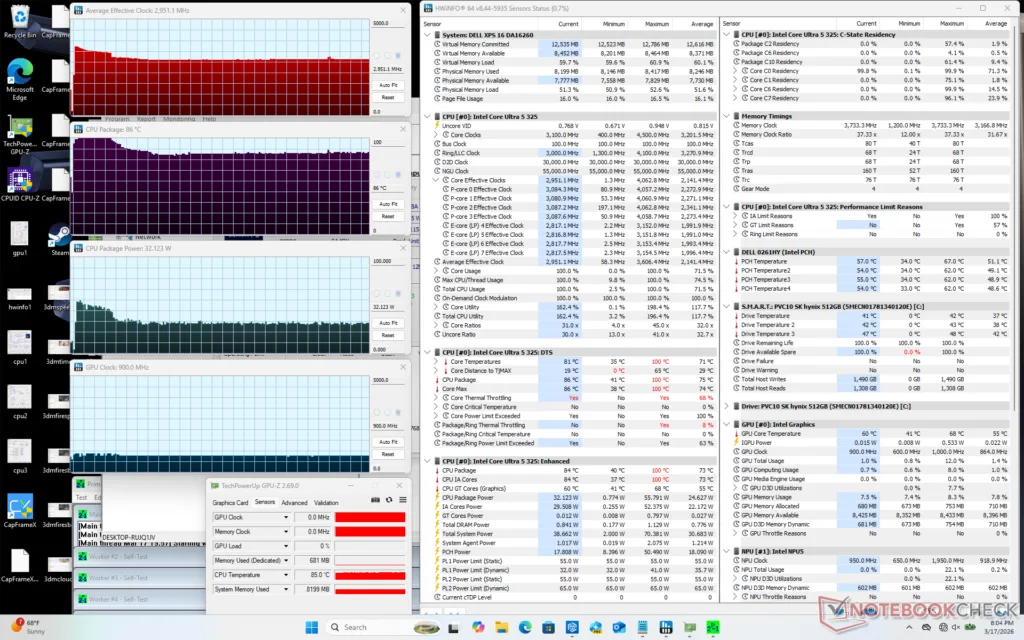Enable the first empty checkbox in the GPU Clock graph
Image resolution: width=1024 pixels, height=640 pixels.
tap(377, 412)
